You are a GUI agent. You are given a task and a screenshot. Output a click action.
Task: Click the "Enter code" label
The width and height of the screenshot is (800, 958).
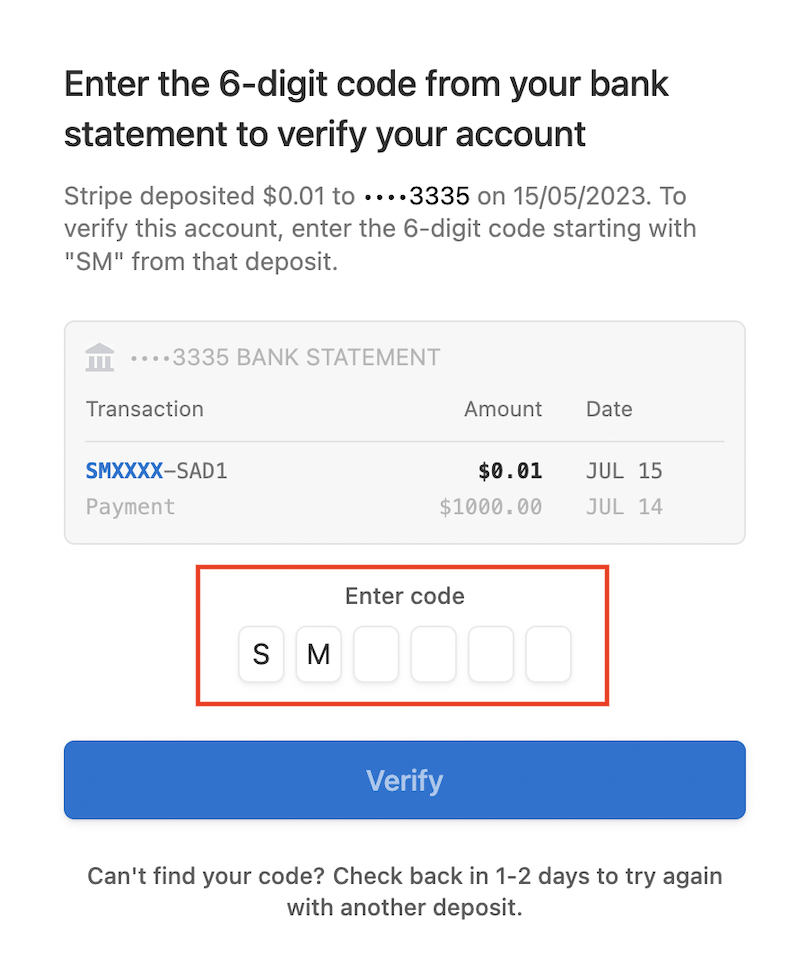coord(405,597)
